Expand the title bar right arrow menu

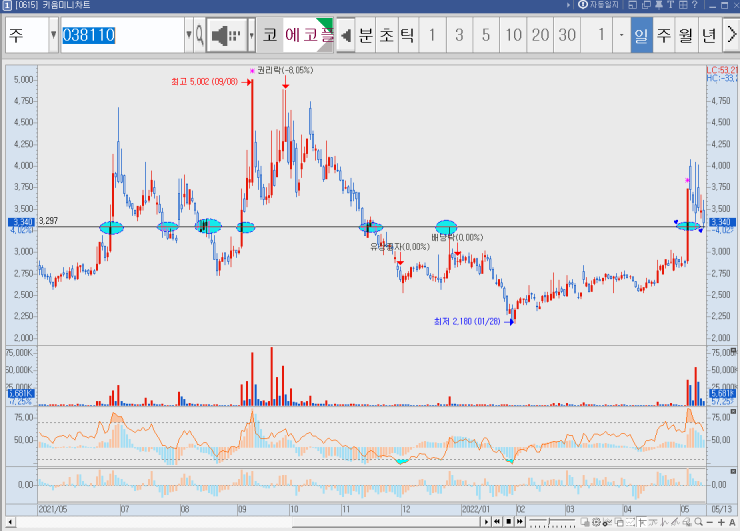coord(568,5)
